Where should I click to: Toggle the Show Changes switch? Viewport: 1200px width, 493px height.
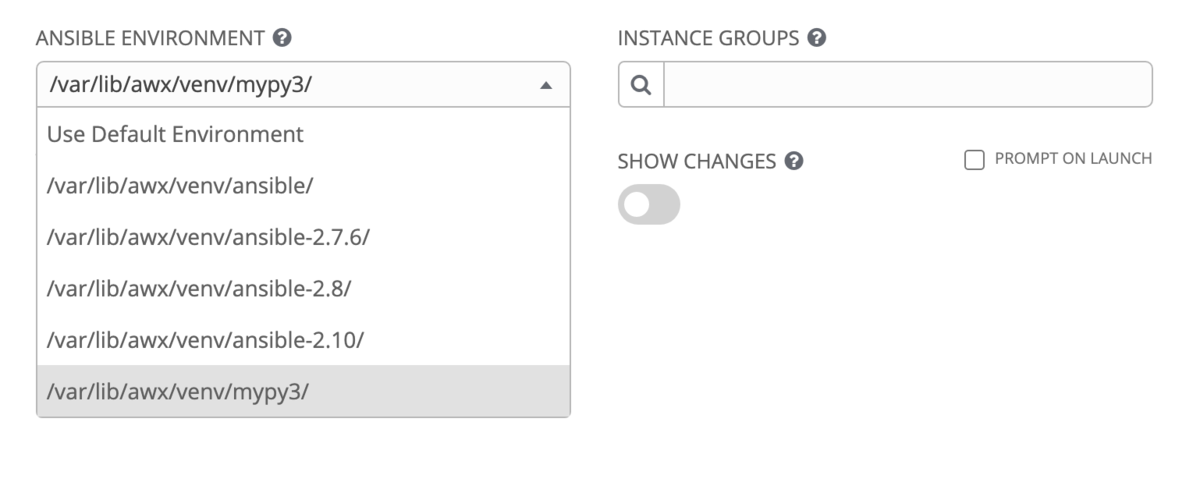pos(649,204)
